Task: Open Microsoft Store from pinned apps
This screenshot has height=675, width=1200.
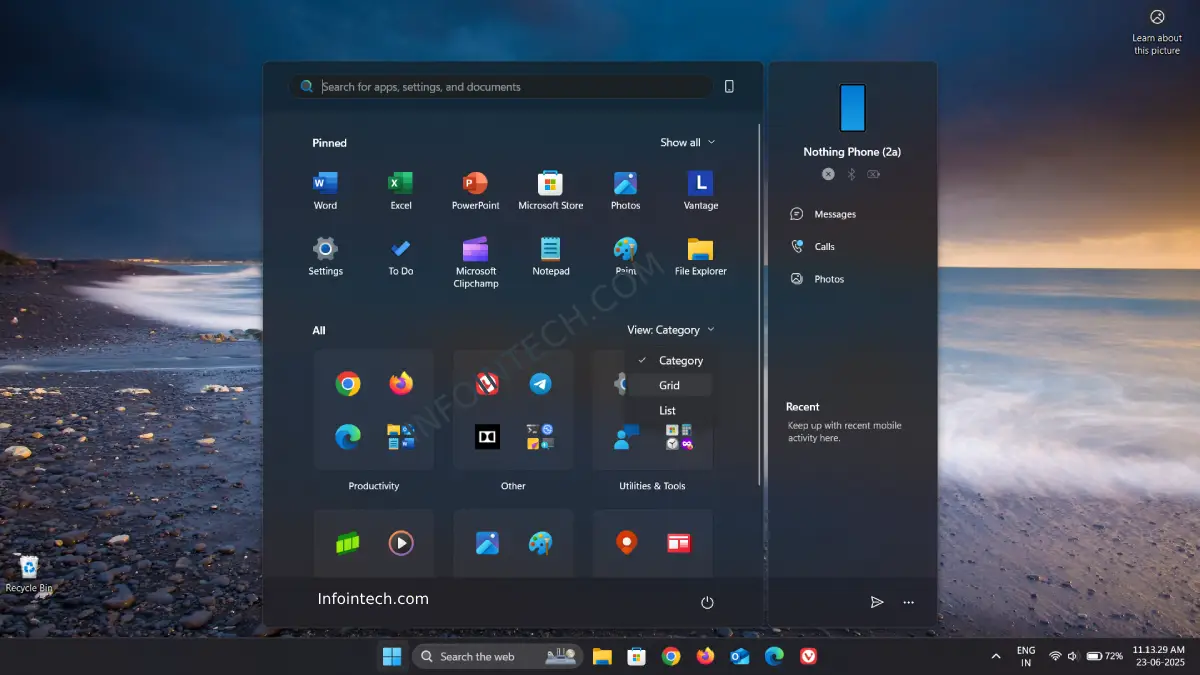Action: click(550, 190)
